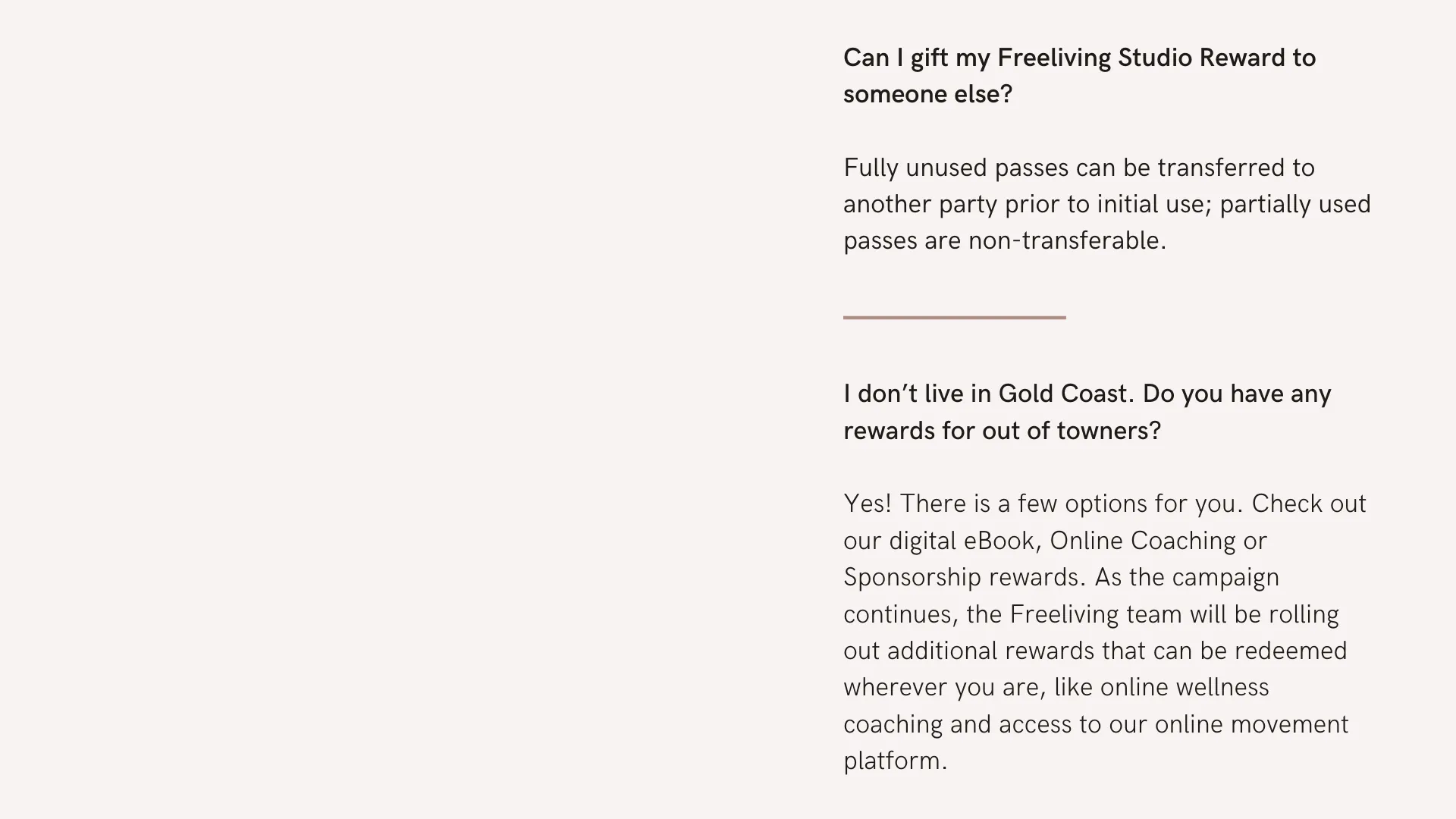The height and width of the screenshot is (819, 1456).
Task: Click the 'Freeliving team' words in the paragraph
Action: [x=1096, y=614]
